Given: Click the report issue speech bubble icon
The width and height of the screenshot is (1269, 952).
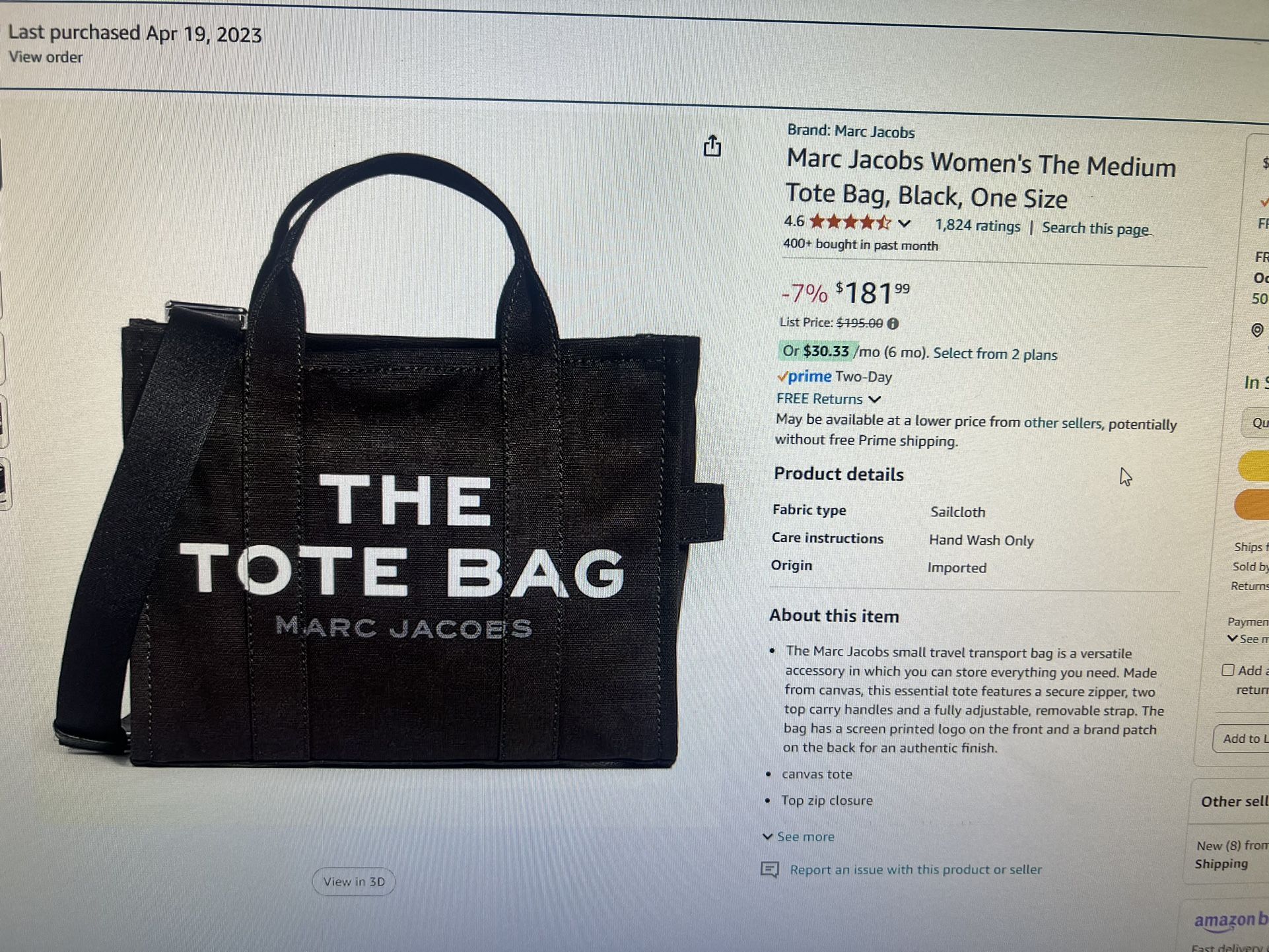Looking at the screenshot, I should click(x=770, y=869).
